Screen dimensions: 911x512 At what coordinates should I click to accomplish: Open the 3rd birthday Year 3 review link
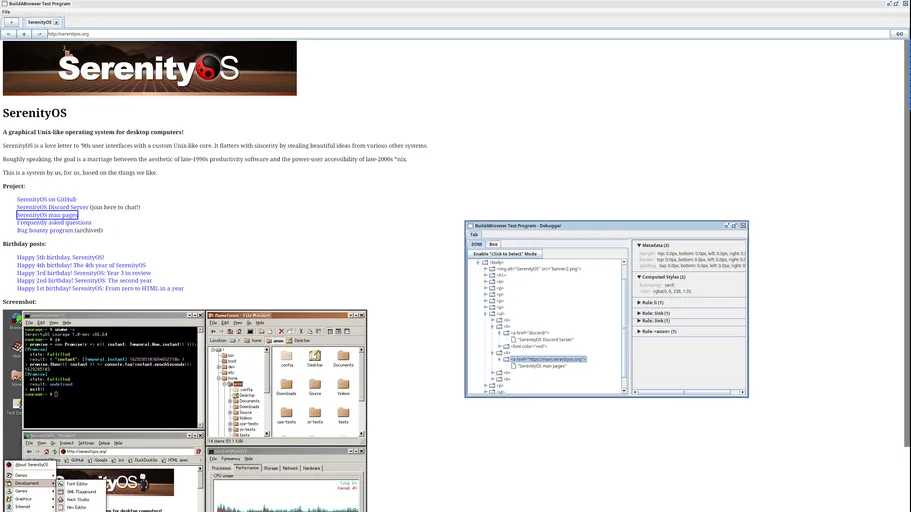(x=84, y=273)
